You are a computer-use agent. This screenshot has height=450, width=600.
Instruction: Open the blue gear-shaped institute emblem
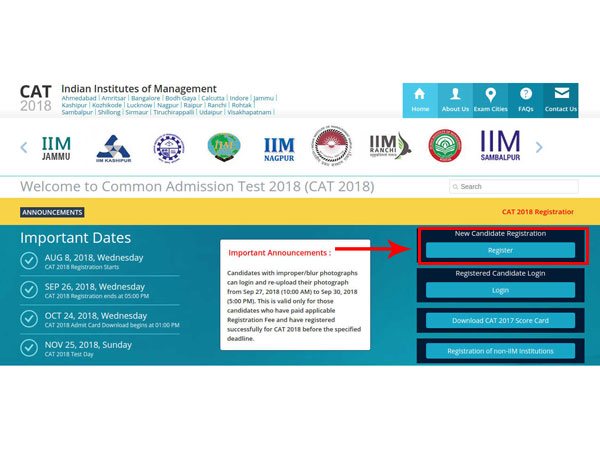[x=169, y=148]
